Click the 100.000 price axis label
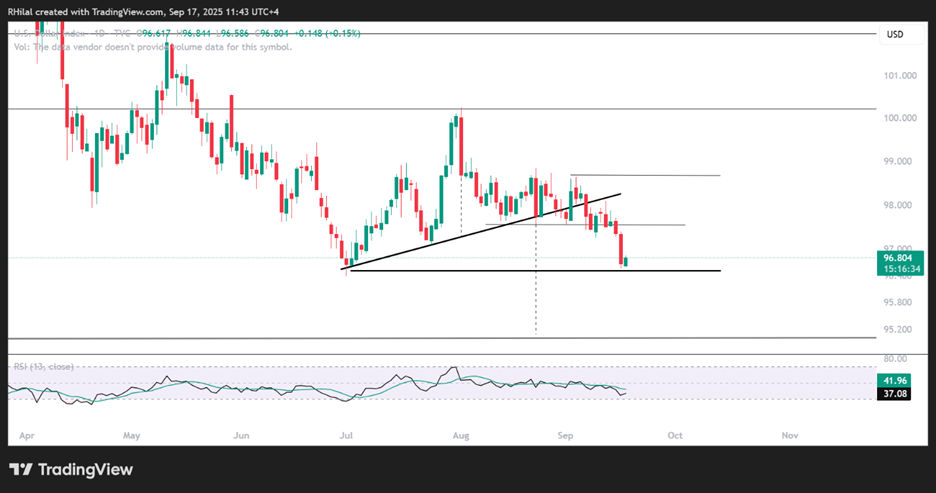Image resolution: width=936 pixels, height=493 pixels. coord(900,118)
